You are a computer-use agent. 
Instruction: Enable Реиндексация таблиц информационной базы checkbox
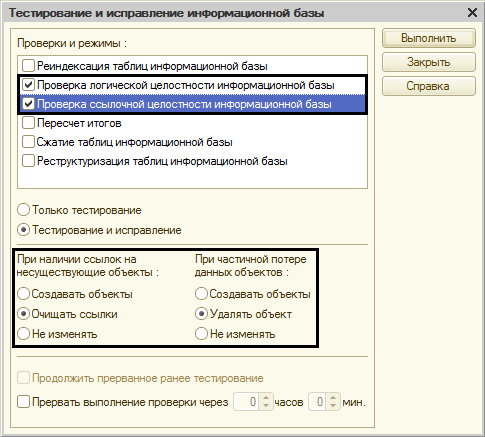tap(28, 66)
